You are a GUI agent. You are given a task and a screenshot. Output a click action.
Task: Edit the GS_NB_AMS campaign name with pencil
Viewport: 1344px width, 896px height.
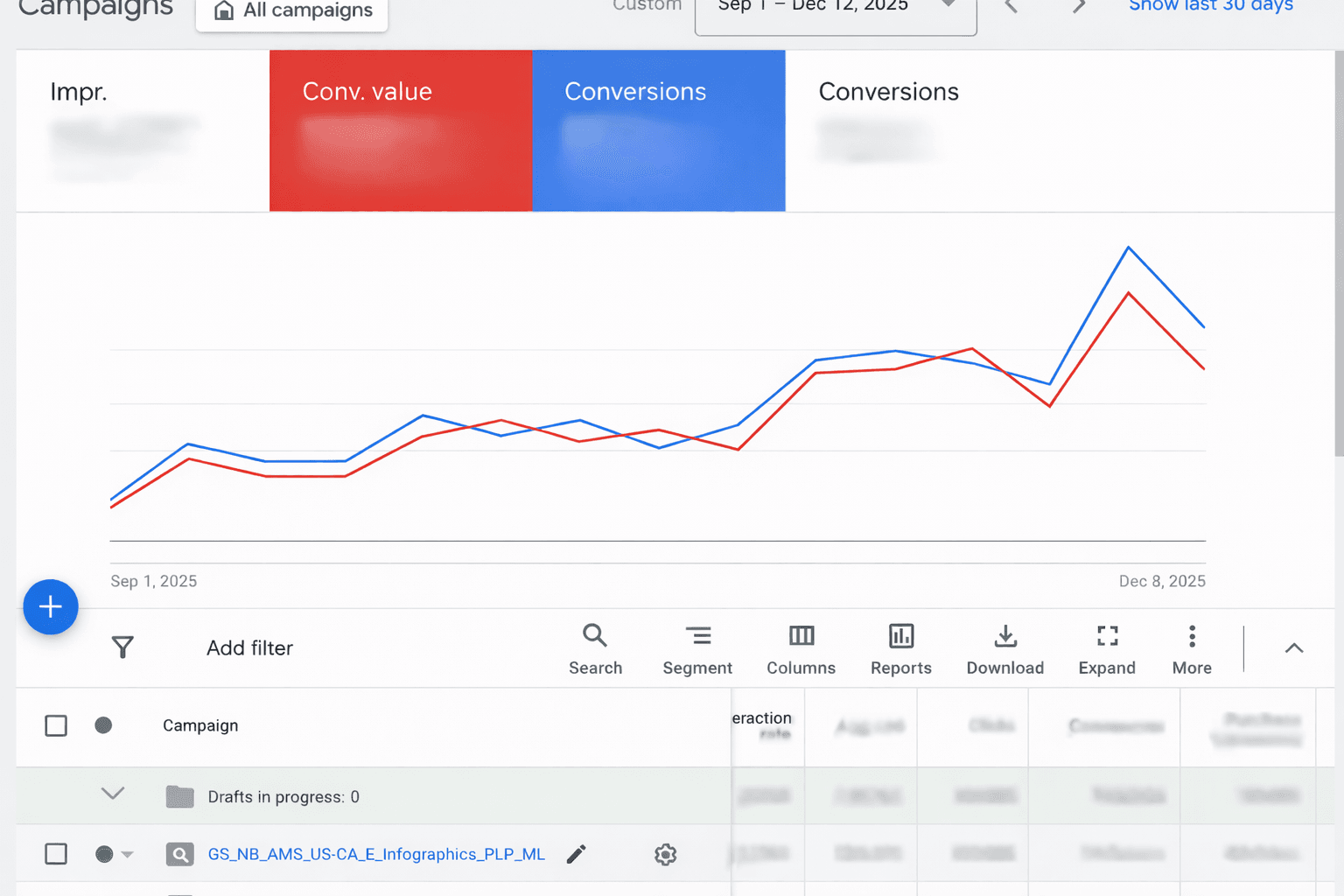[x=576, y=854]
